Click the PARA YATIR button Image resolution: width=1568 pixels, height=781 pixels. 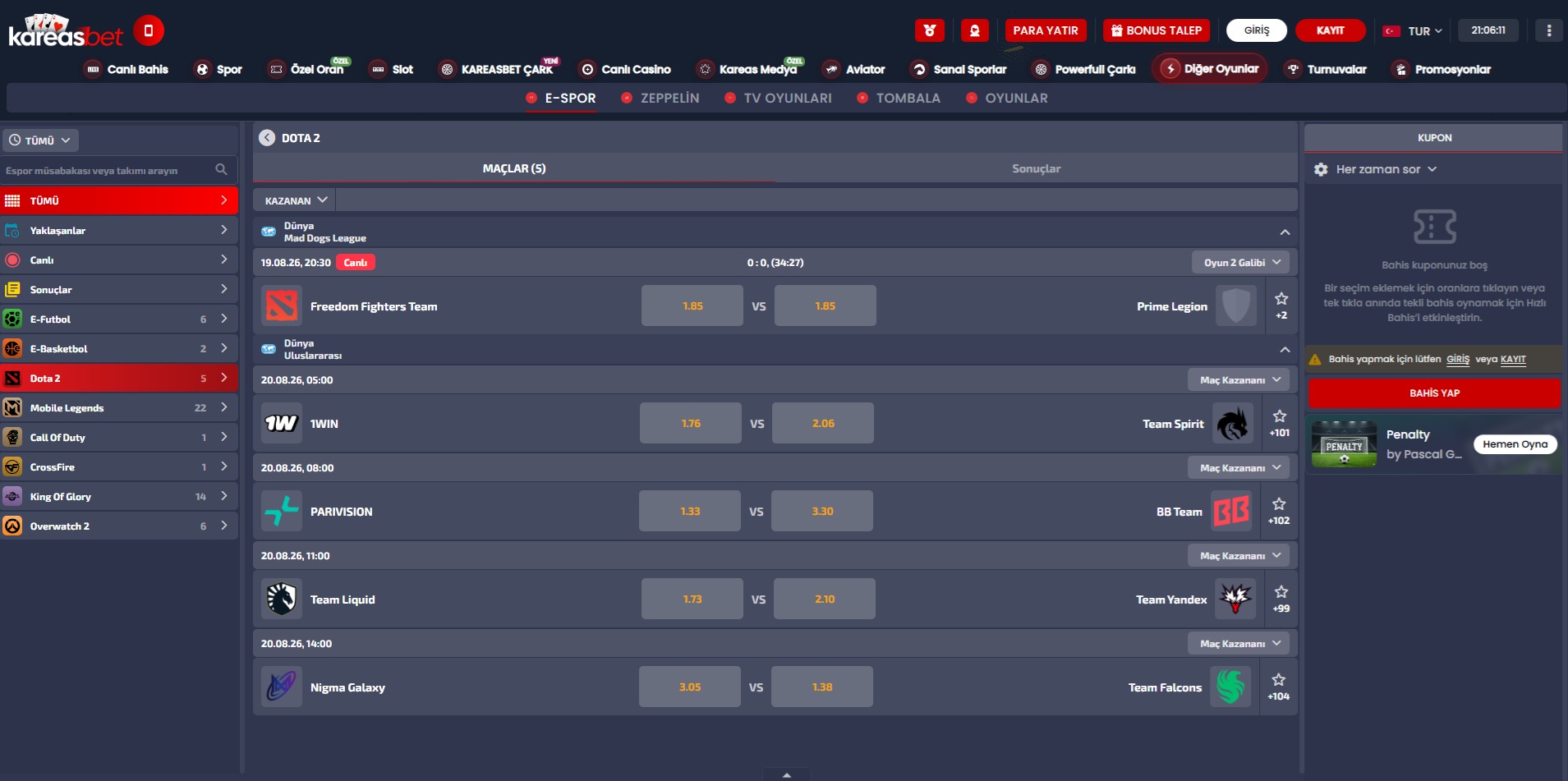(1046, 30)
